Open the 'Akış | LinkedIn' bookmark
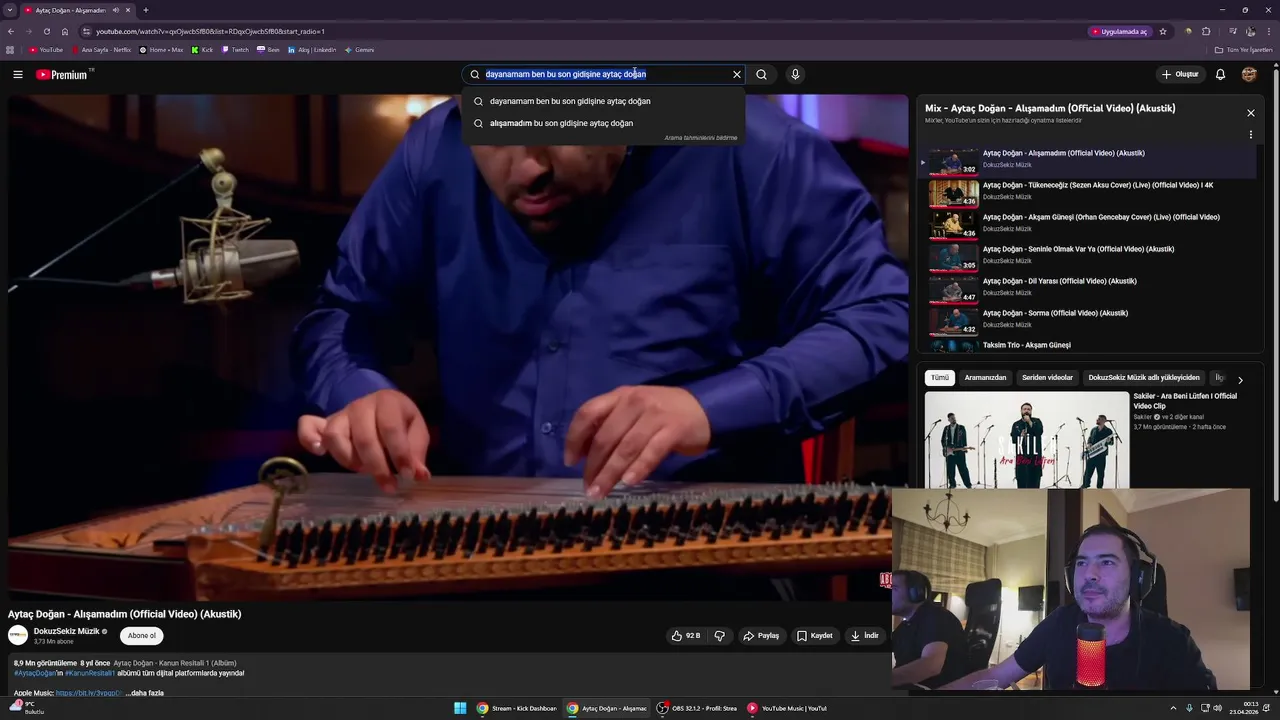This screenshot has width=1280, height=720. tap(312, 50)
